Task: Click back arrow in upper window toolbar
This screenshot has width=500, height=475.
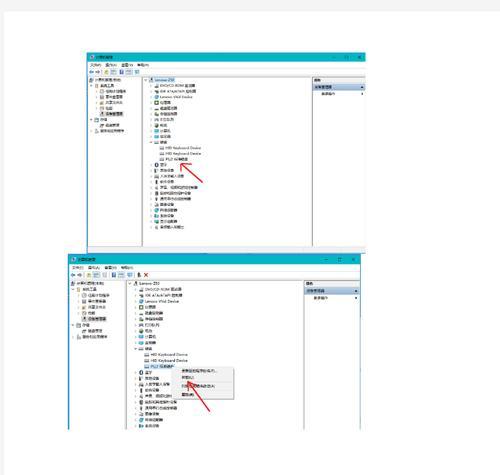Action: [91, 72]
